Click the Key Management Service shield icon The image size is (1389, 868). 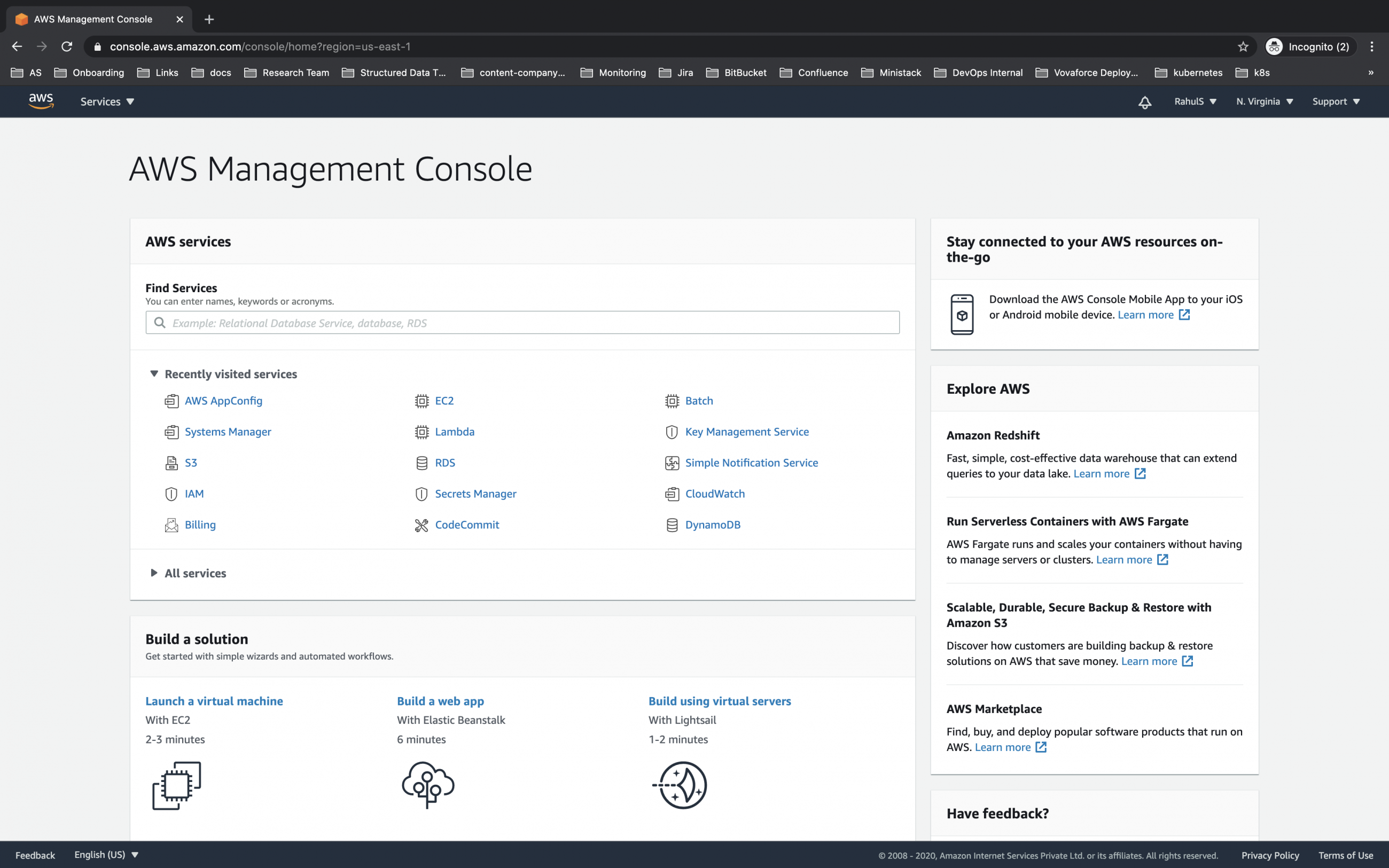point(672,432)
